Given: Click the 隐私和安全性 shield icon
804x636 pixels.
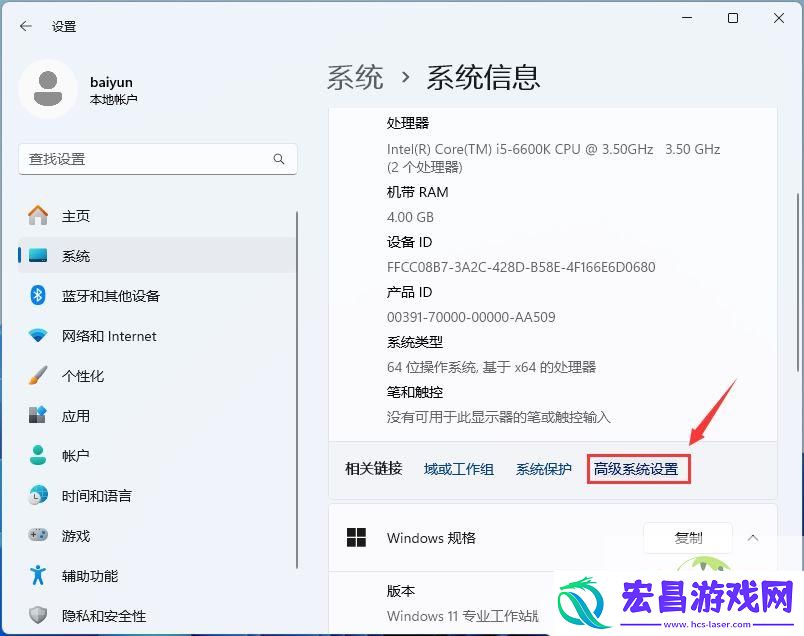Looking at the screenshot, I should [x=38, y=615].
